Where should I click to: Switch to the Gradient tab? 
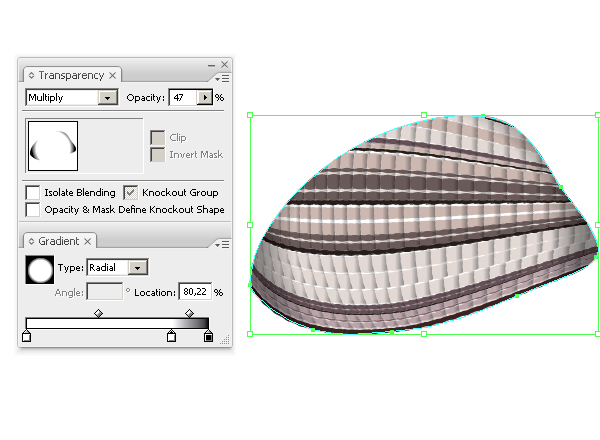coord(59,241)
